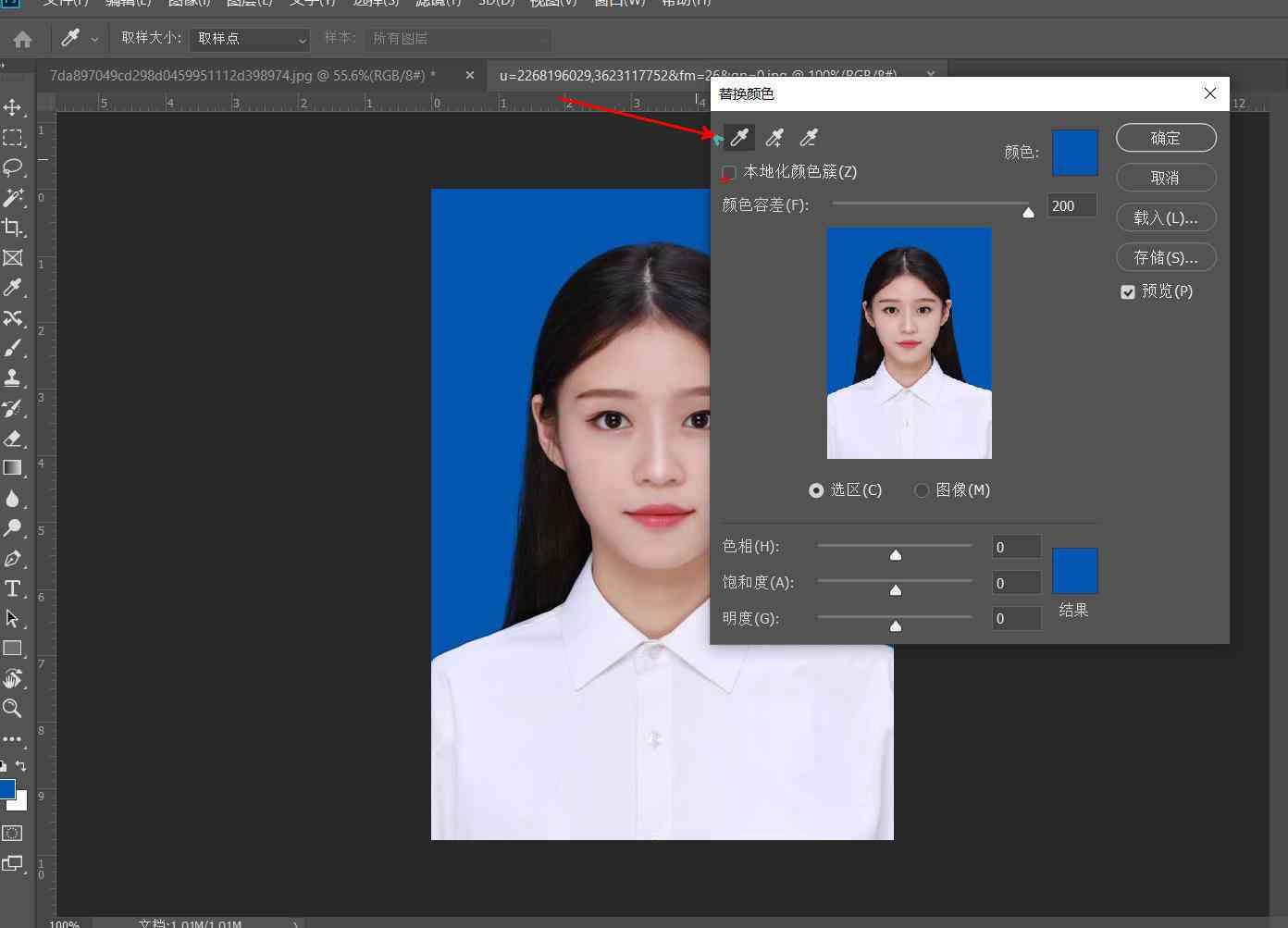Click the 颜色 sample swatch
The image size is (1288, 928).
pos(1075,153)
